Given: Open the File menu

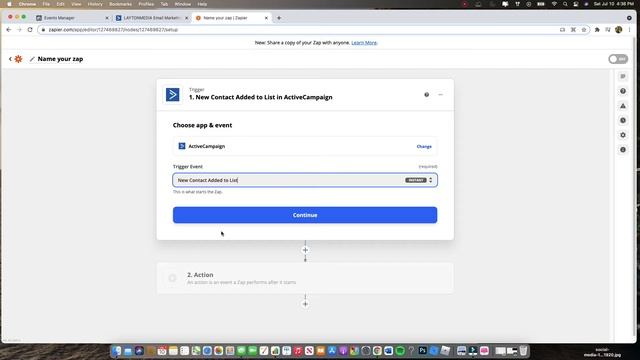Looking at the screenshot, I should 46,4.
